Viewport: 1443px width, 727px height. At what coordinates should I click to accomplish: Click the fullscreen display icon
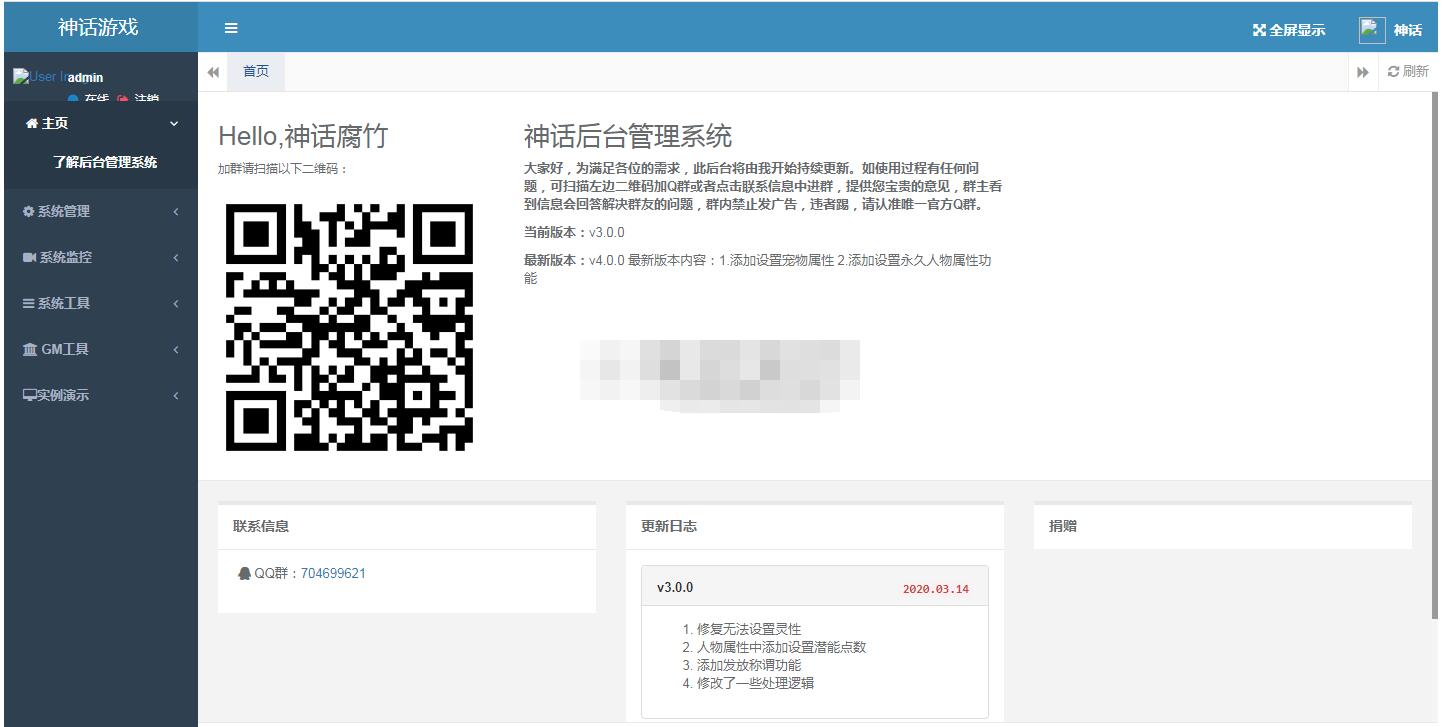pyautogui.click(x=1259, y=30)
